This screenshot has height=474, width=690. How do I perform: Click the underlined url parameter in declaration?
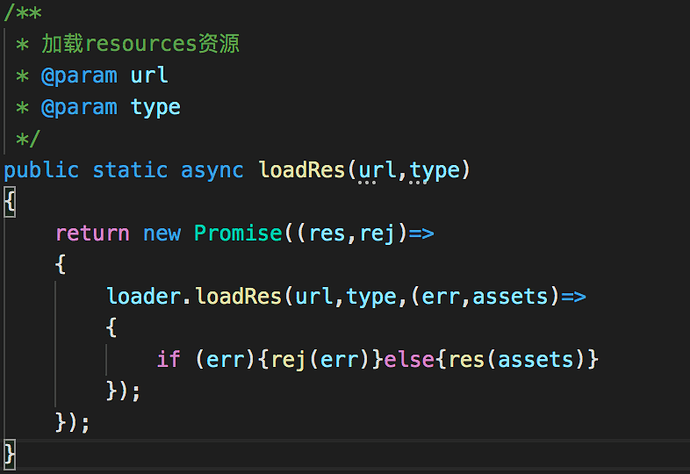[377, 170]
